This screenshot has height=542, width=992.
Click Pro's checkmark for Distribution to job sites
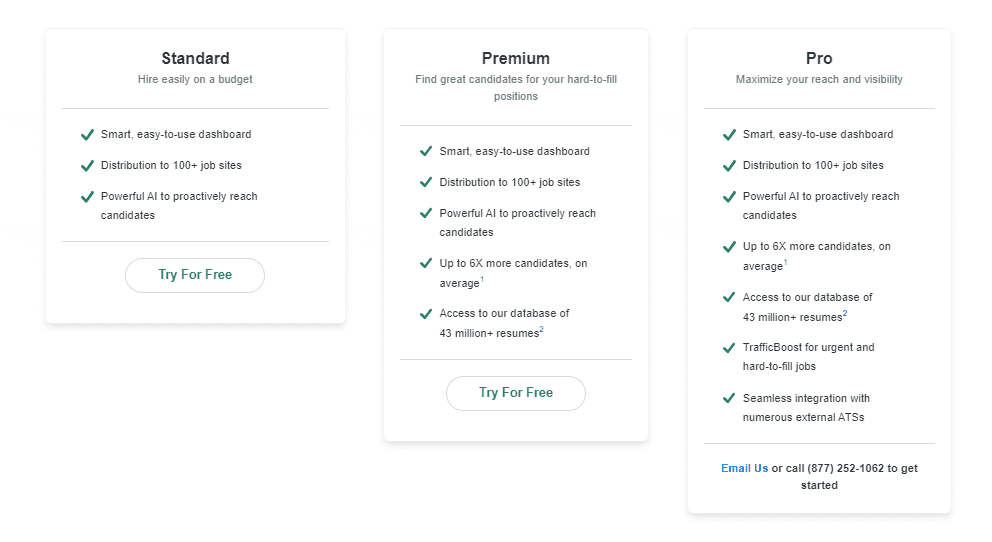(x=729, y=166)
